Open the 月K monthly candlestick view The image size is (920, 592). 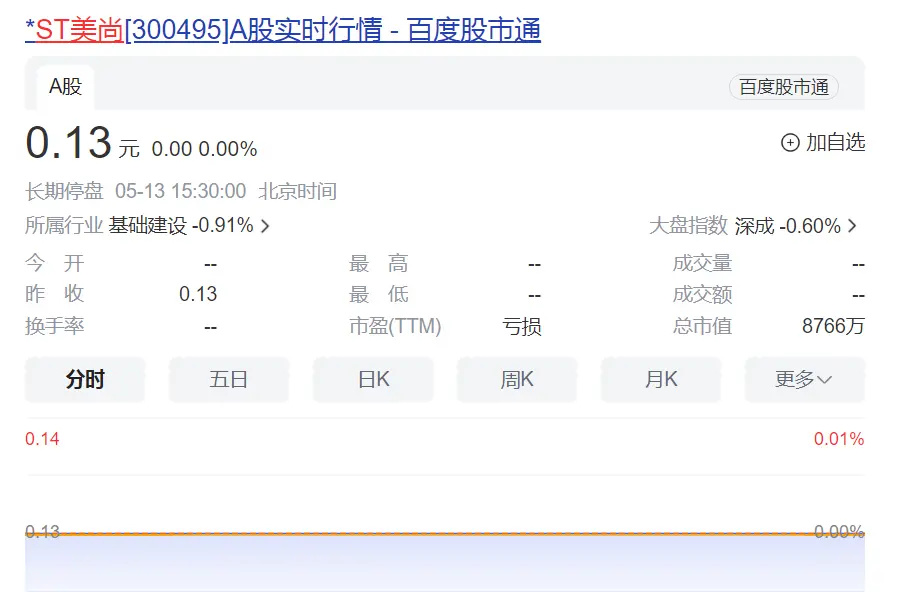(x=661, y=379)
